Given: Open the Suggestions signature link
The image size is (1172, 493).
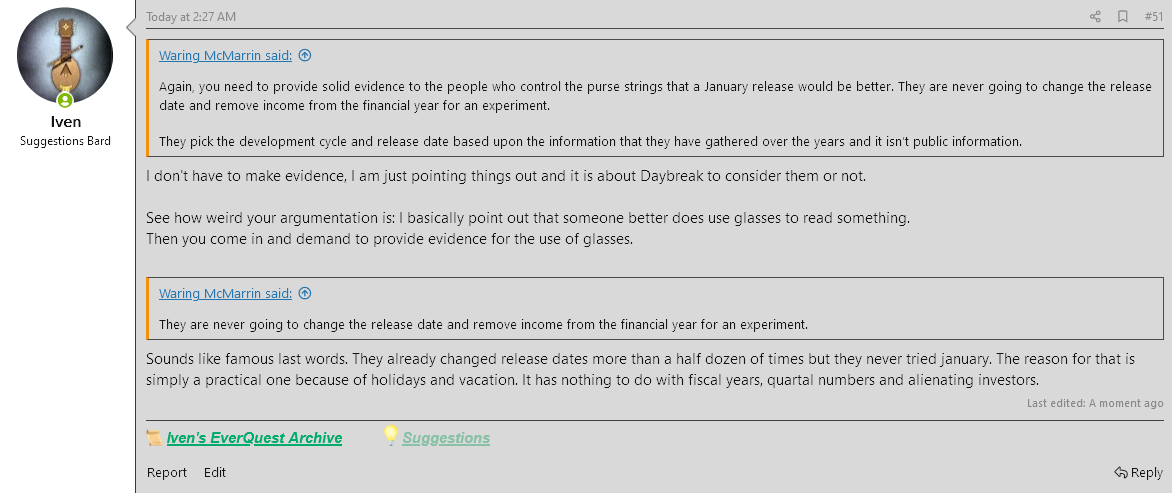Looking at the screenshot, I should tap(446, 438).
